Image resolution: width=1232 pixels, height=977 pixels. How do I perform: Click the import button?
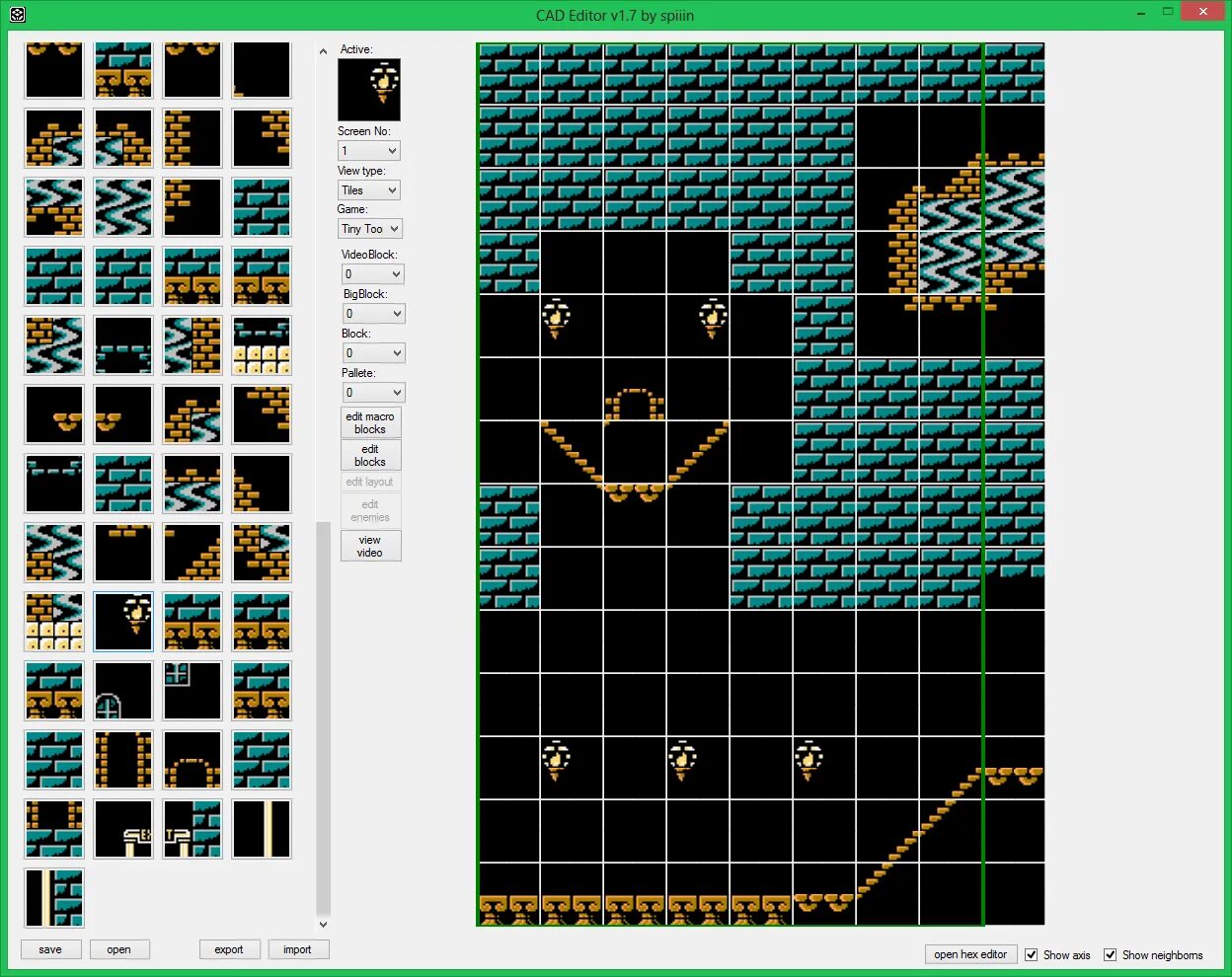click(297, 949)
